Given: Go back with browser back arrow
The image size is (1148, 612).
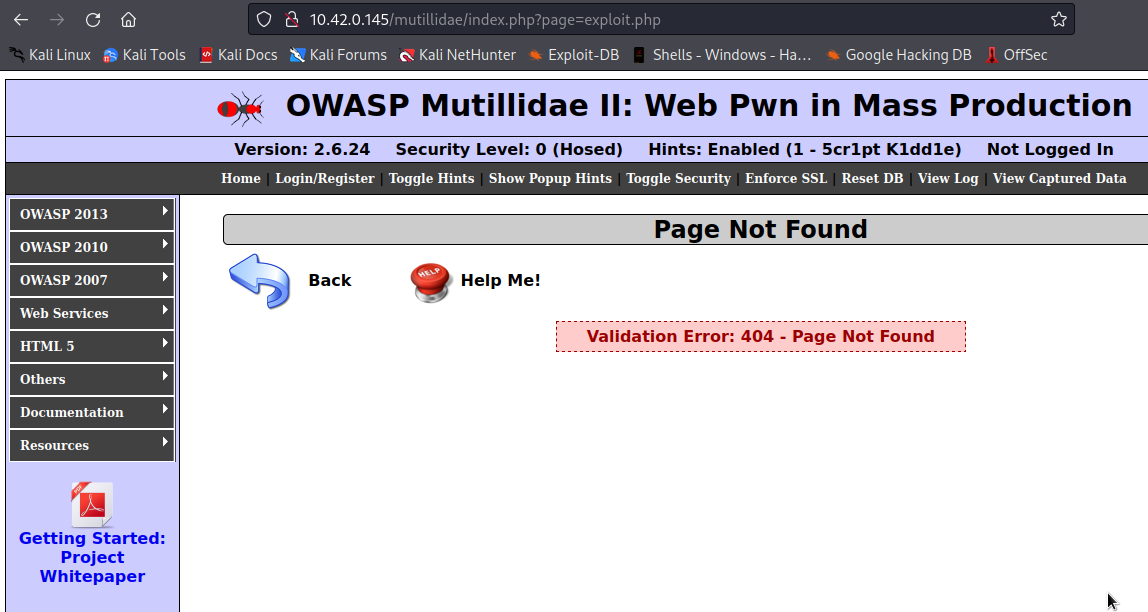Looking at the screenshot, I should tap(21, 20).
